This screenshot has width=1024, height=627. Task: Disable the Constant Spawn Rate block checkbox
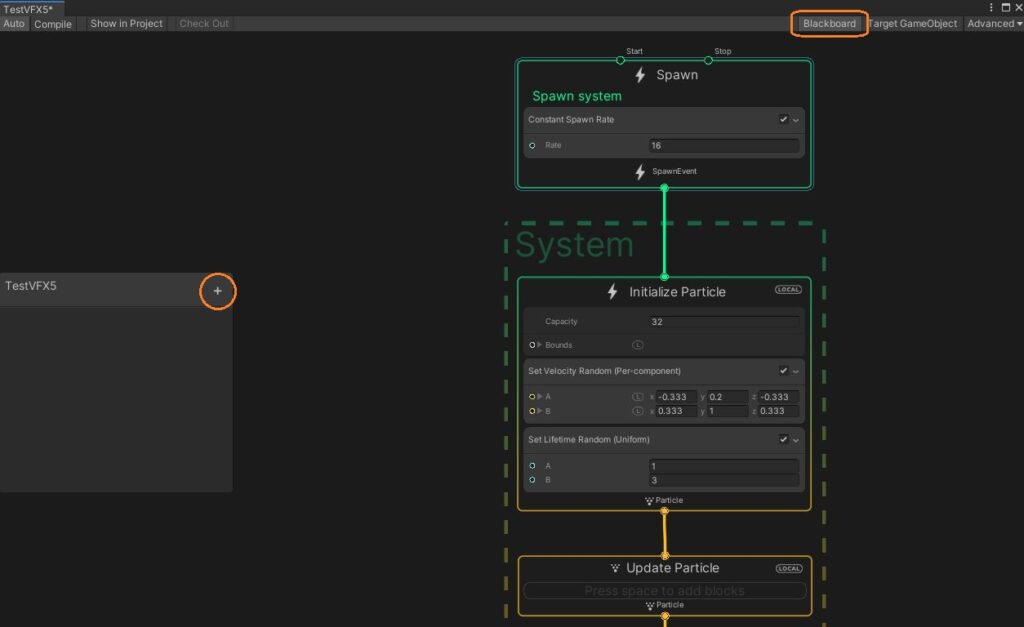tap(783, 120)
